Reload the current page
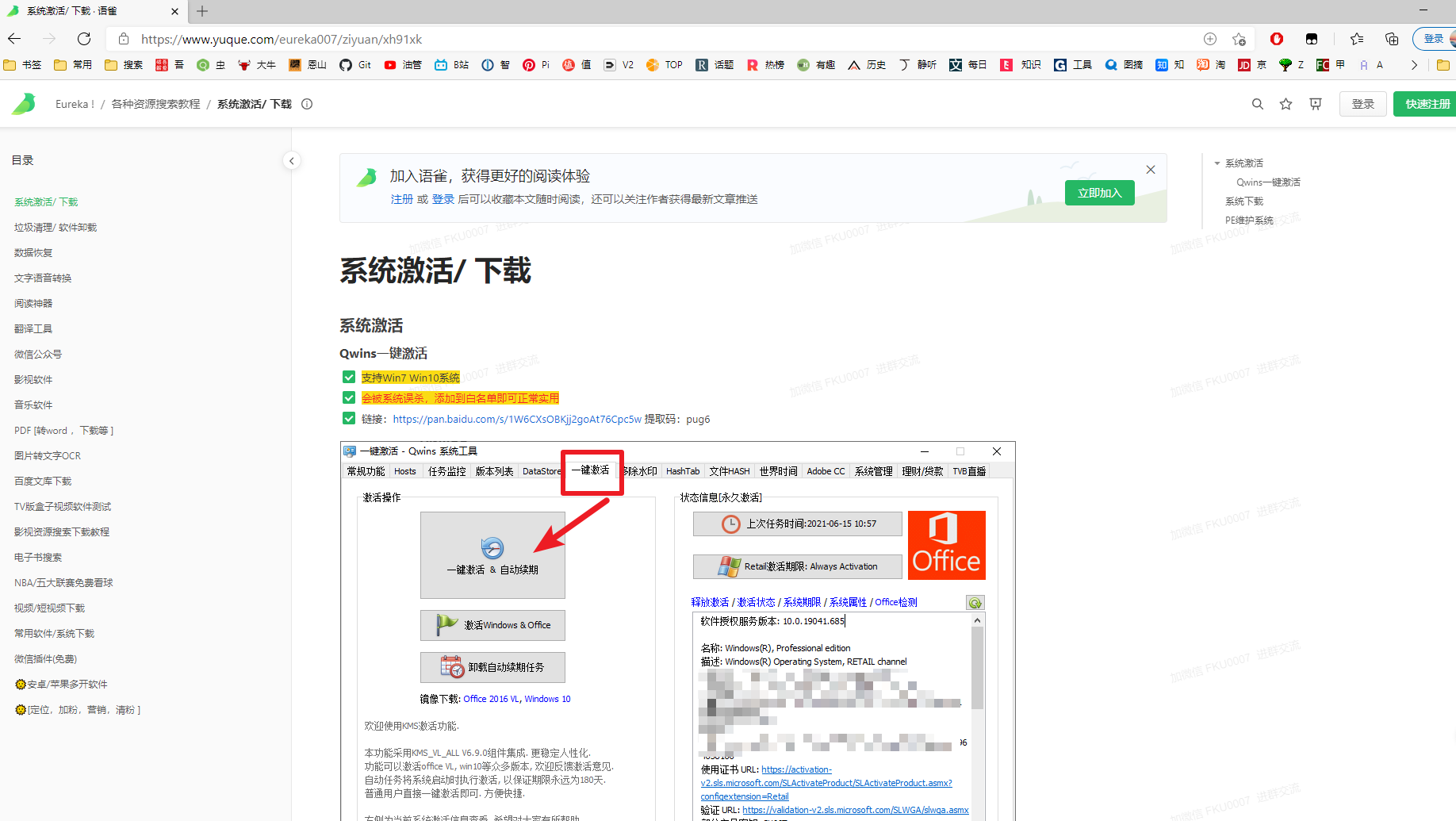Viewport: 1456px width, 821px height. pyautogui.click(x=84, y=39)
